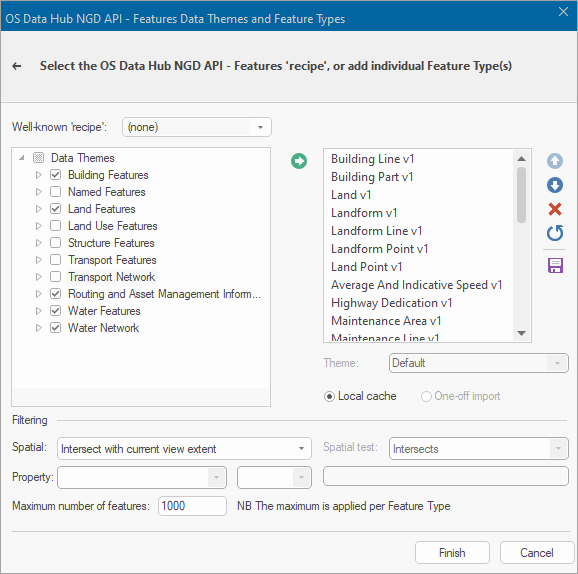Close the dialog with the X
The width and height of the screenshot is (578, 574).
click(x=563, y=12)
